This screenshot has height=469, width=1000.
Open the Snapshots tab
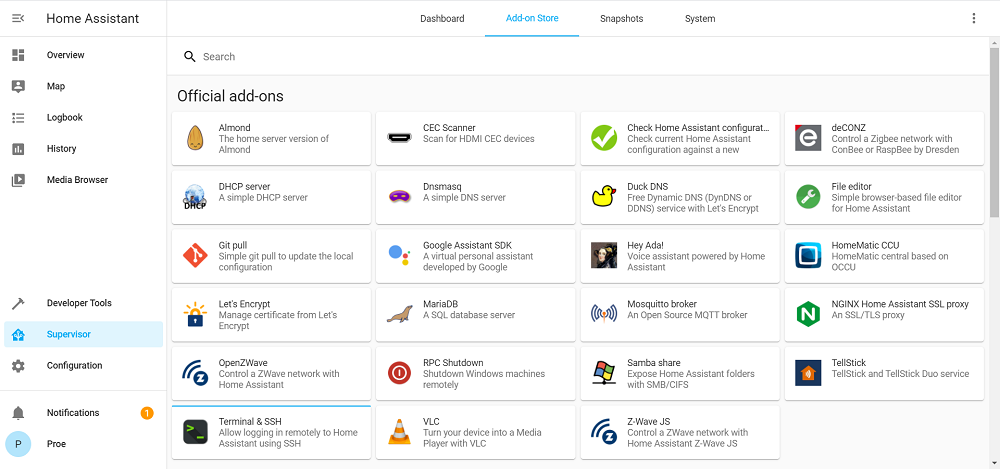point(621,19)
